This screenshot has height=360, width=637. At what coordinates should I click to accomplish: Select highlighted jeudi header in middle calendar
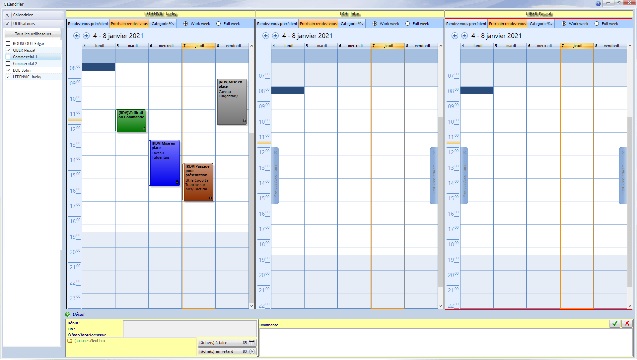(388, 46)
